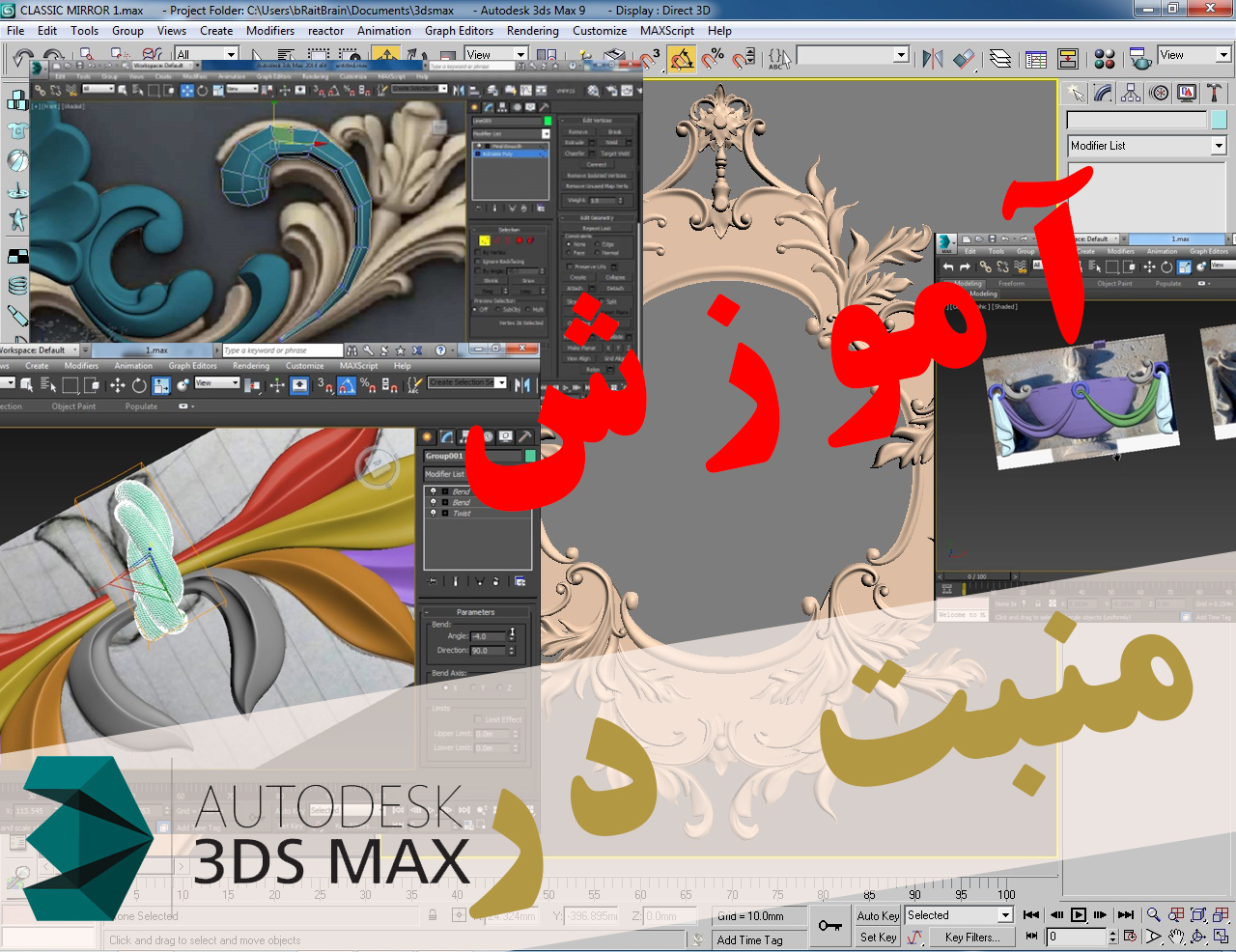The image size is (1236, 952).
Task: Open the Display command panel tab
Action: (x=1187, y=93)
